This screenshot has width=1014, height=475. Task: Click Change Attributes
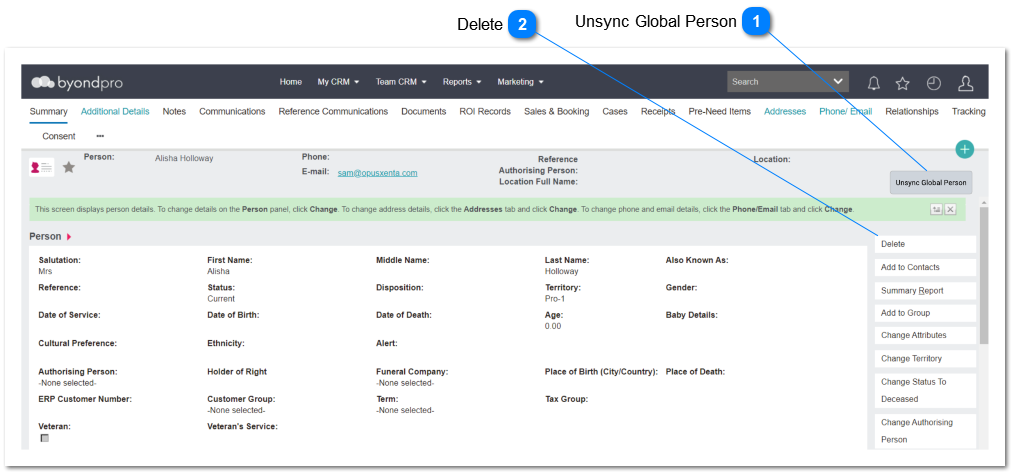click(x=925, y=335)
